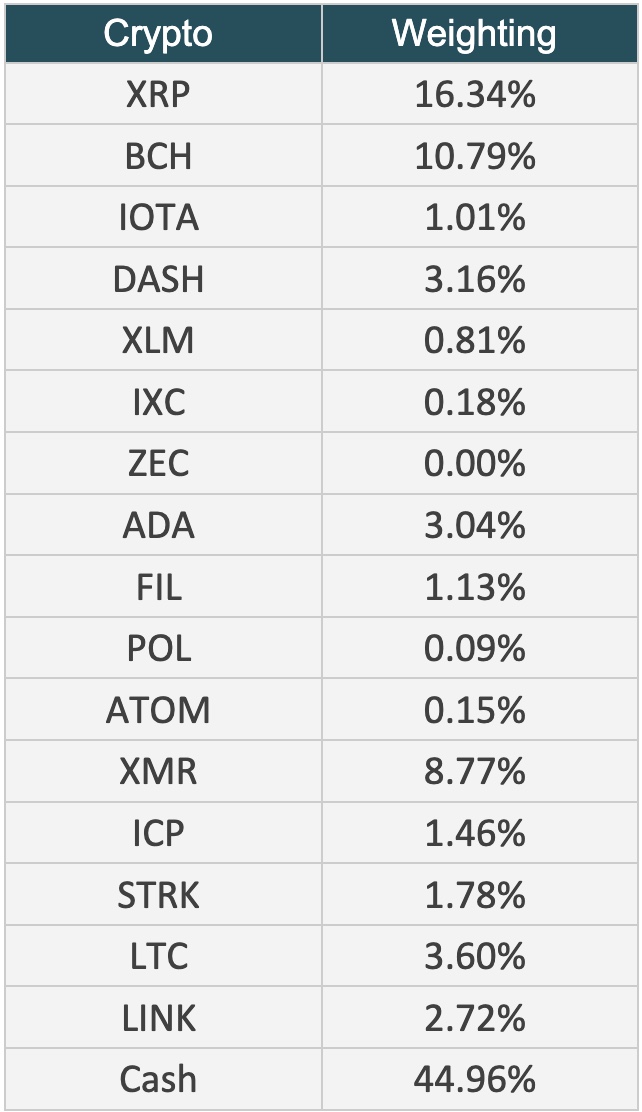Screen dimensions: 642x1112
Task: Select the 16.34% weighting cell
Action: pos(480,94)
